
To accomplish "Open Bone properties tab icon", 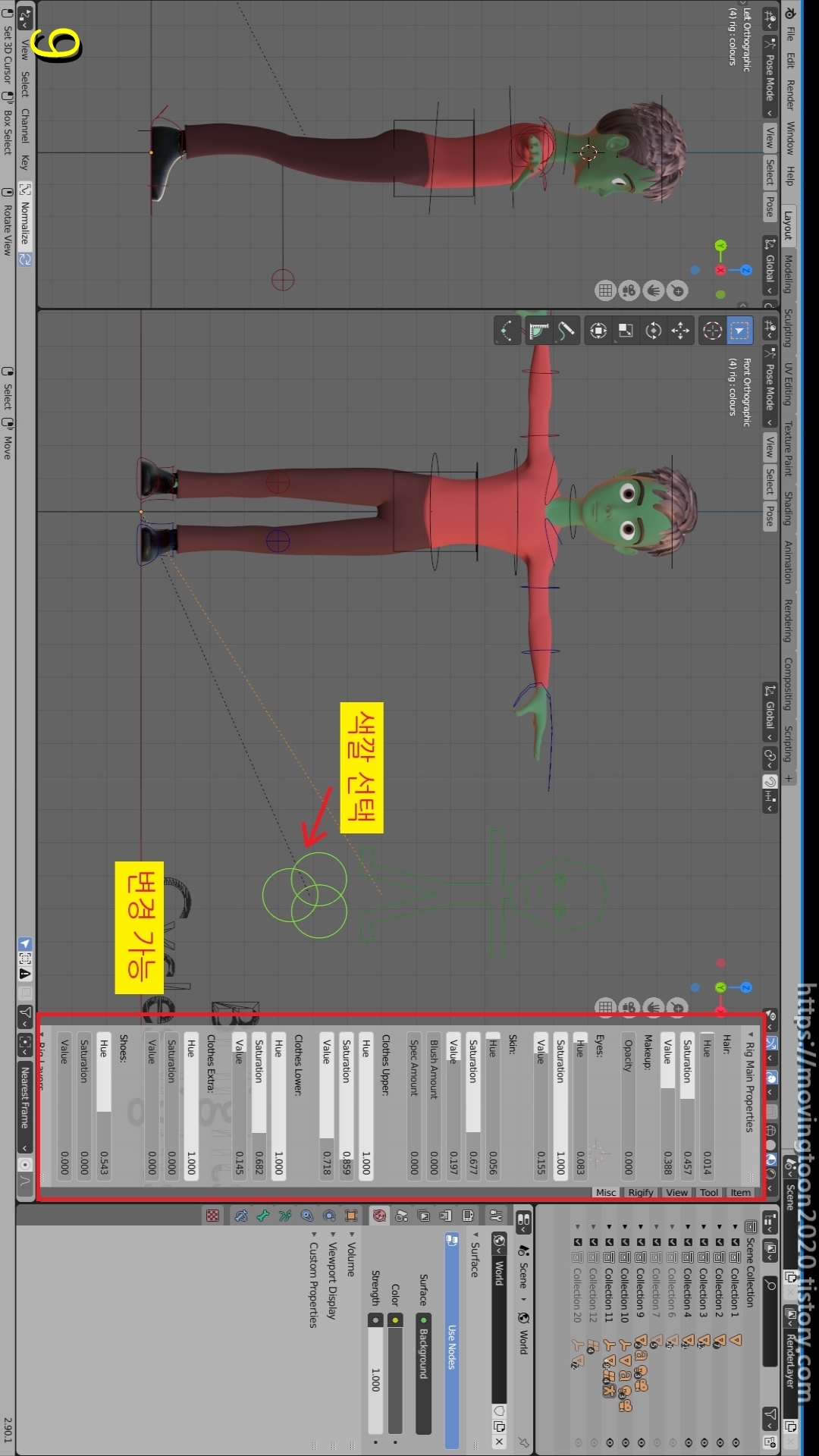I will pyautogui.click(x=263, y=1216).
